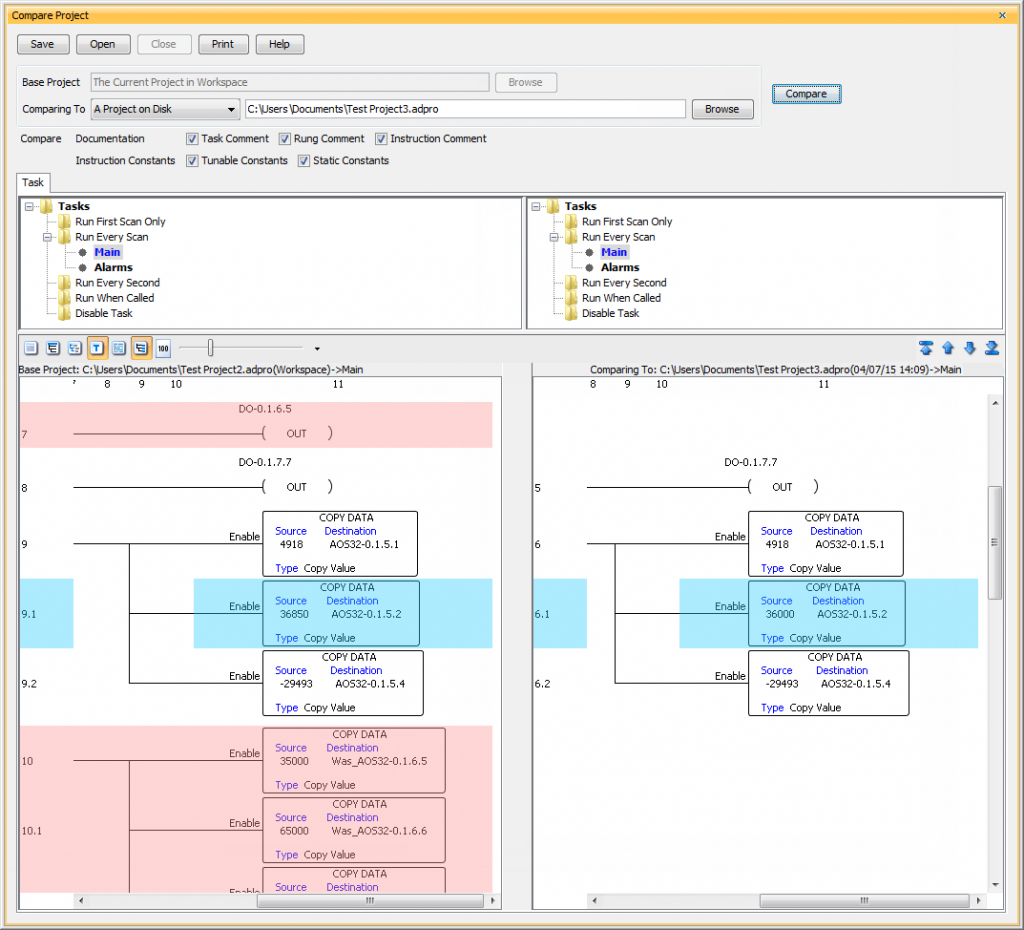Uncheck the Static Constants checkbox
This screenshot has width=1024, height=930.
[x=304, y=160]
